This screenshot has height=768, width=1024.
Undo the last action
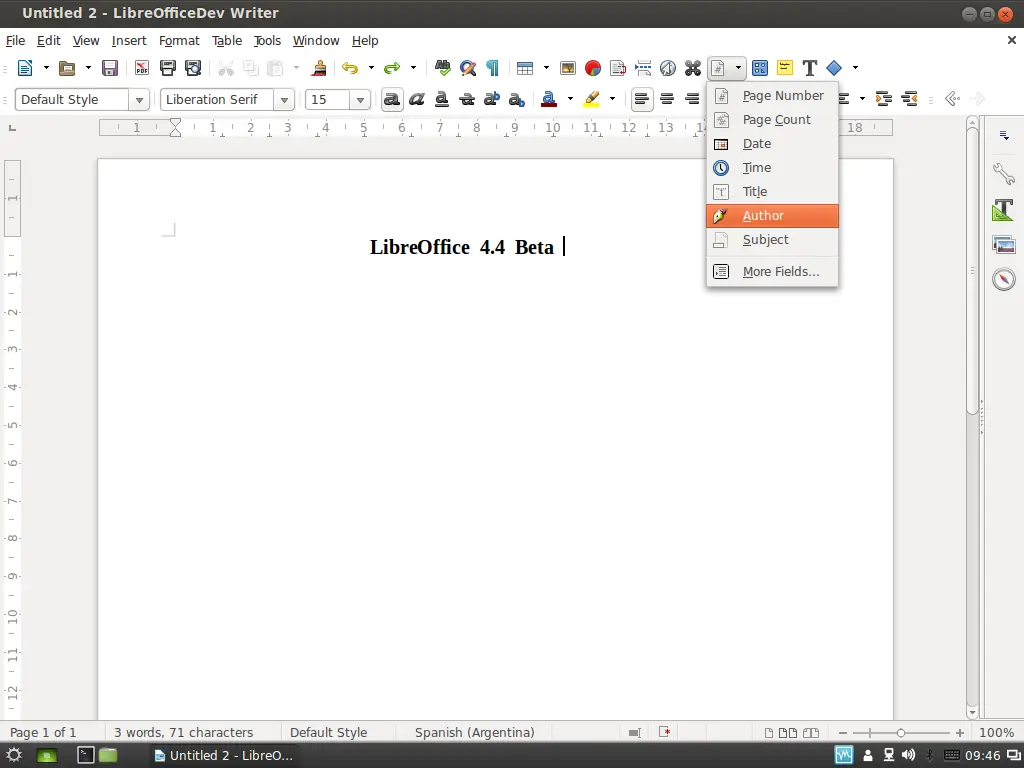tap(350, 68)
